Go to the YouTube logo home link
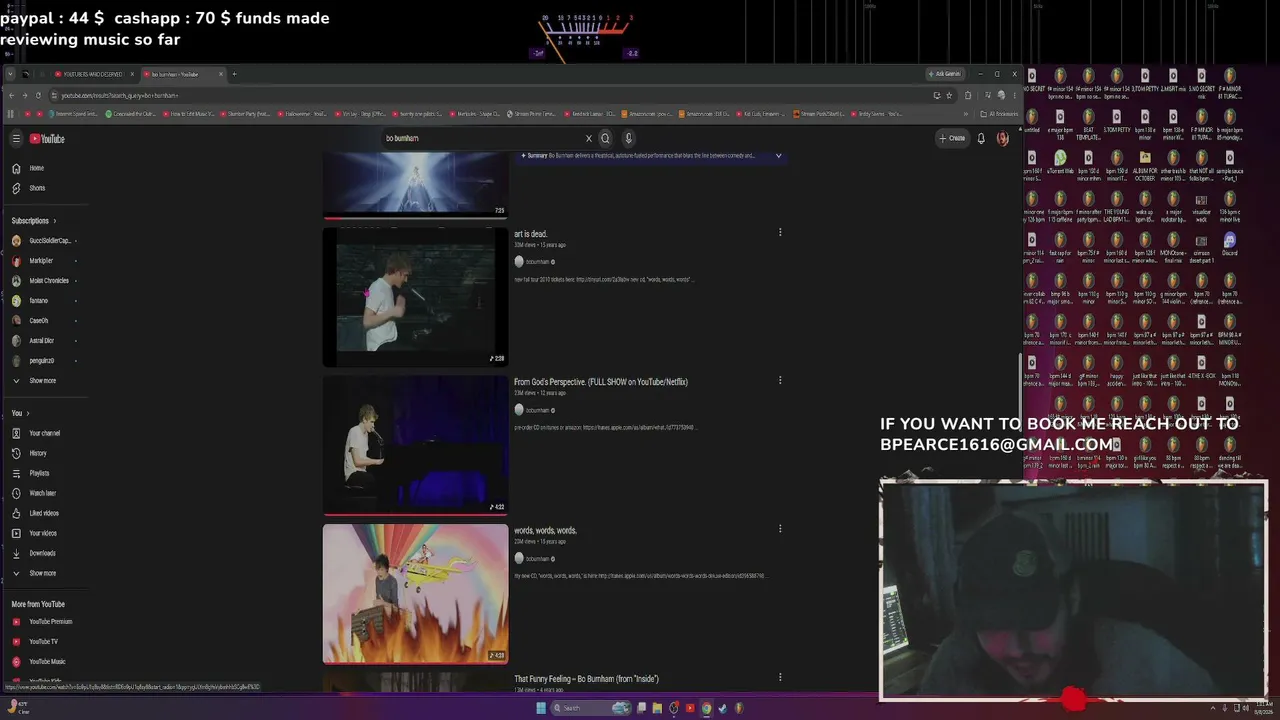 tap(47, 139)
